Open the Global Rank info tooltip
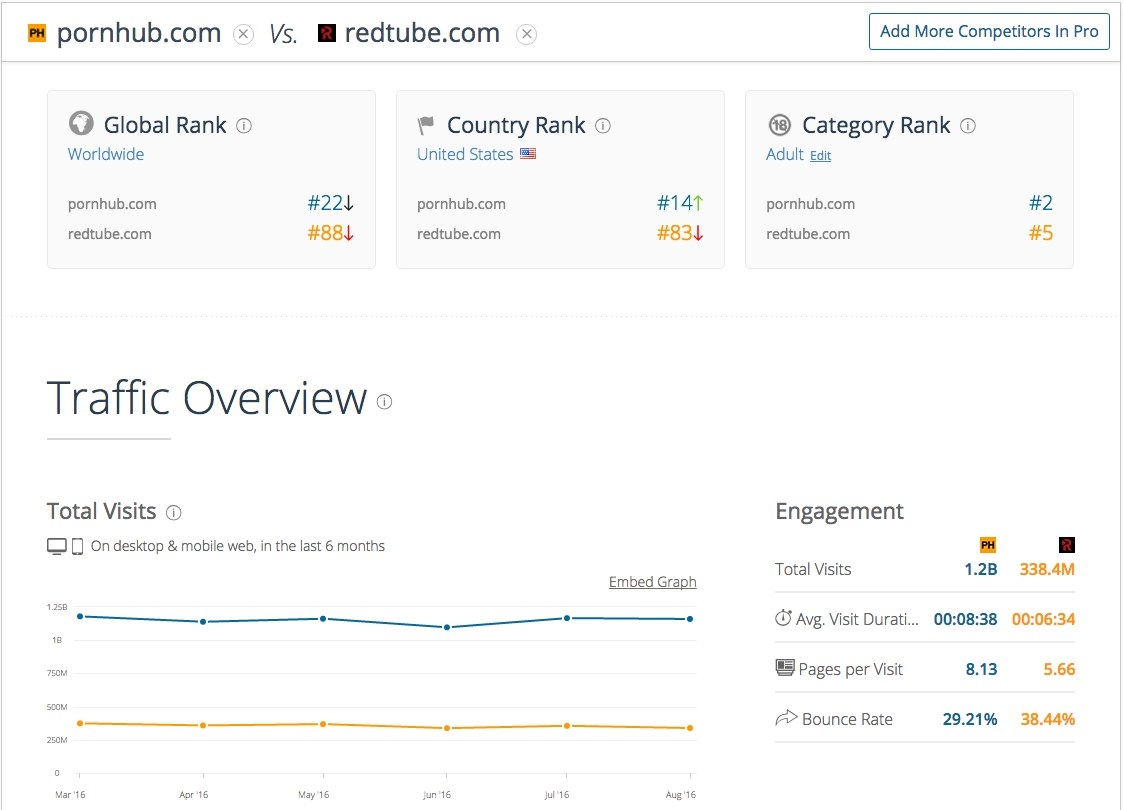 (244, 126)
